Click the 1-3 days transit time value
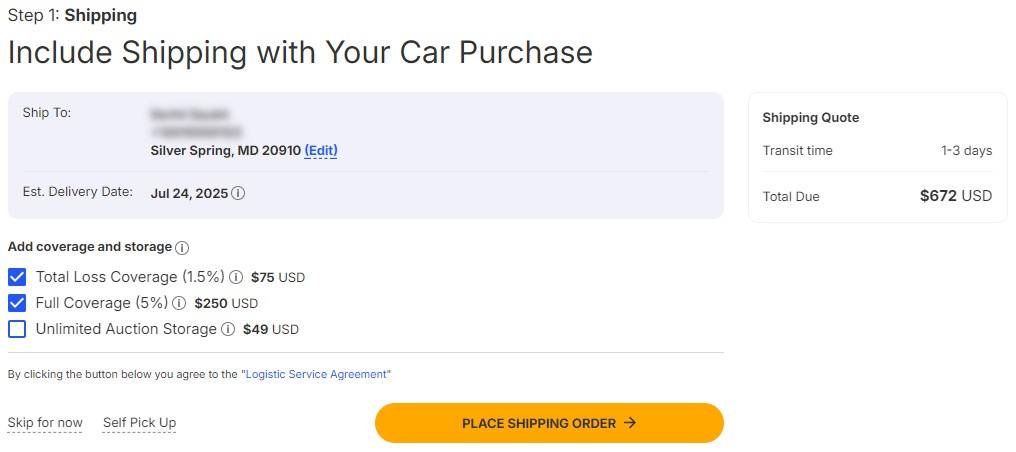The width and height of the screenshot is (1016, 452). 966,151
